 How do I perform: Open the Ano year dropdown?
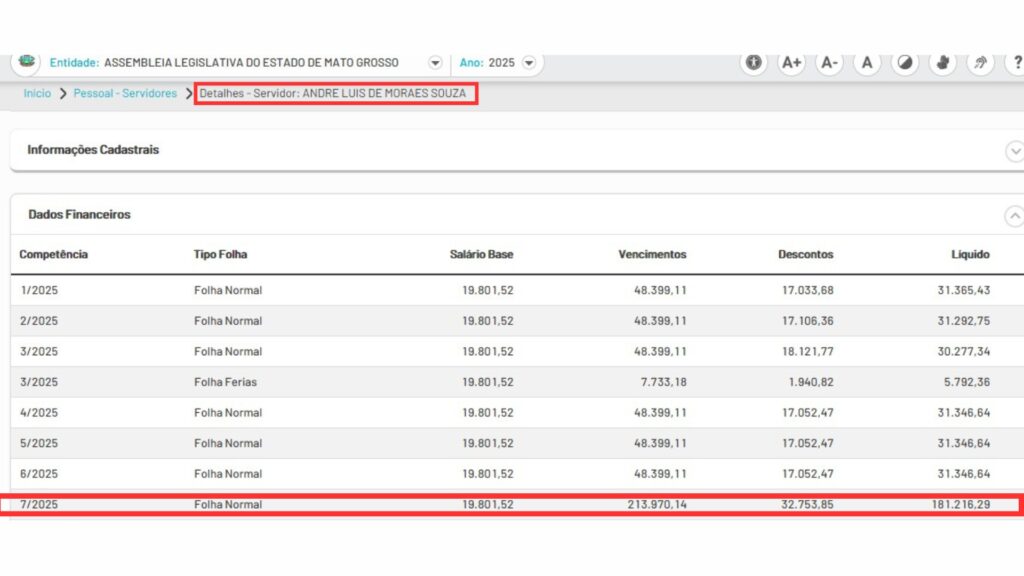529,62
